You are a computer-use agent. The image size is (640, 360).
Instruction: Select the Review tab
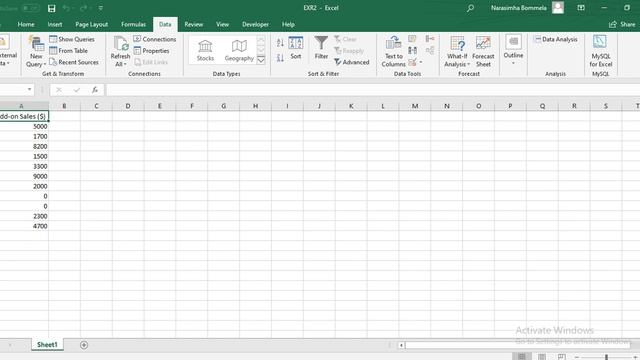193,24
